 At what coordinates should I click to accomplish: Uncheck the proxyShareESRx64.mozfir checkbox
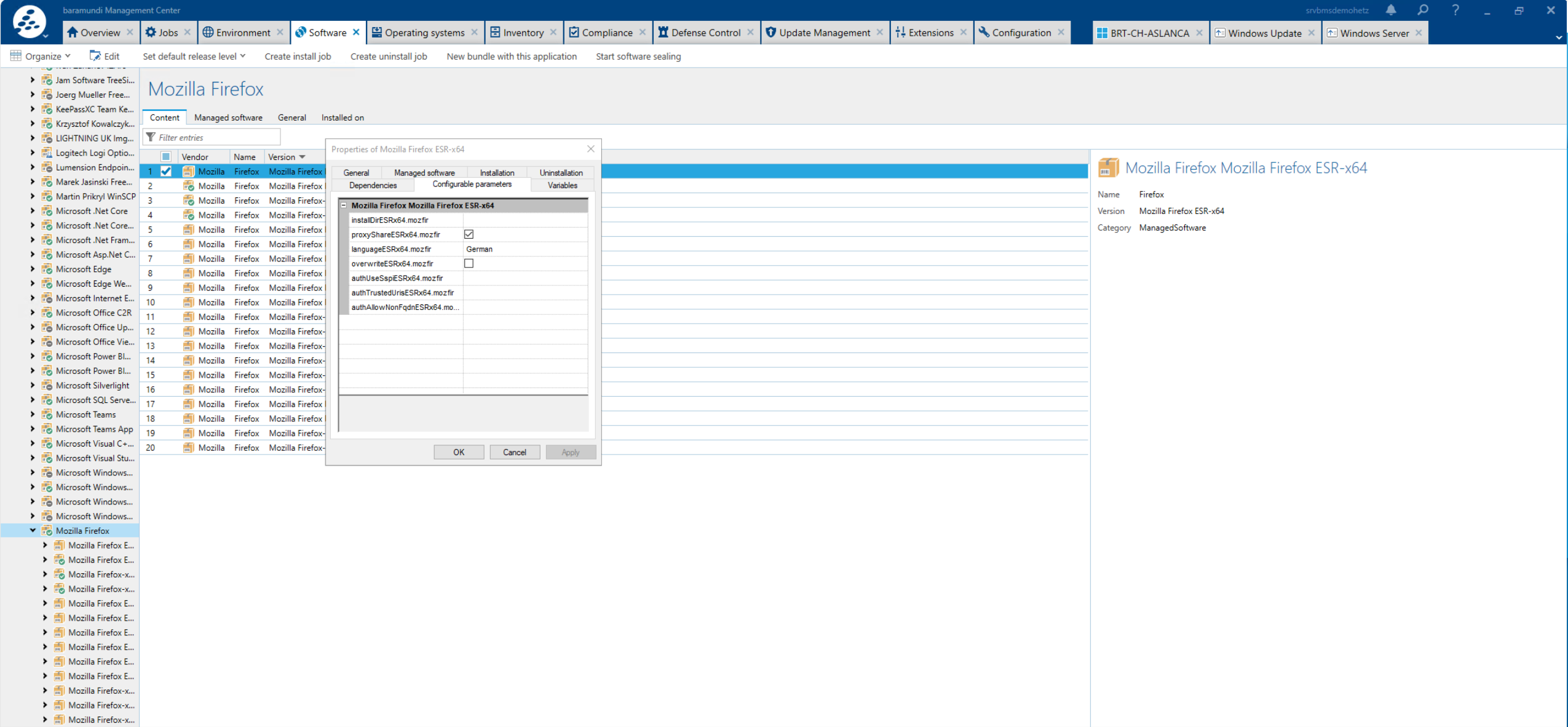[469, 234]
